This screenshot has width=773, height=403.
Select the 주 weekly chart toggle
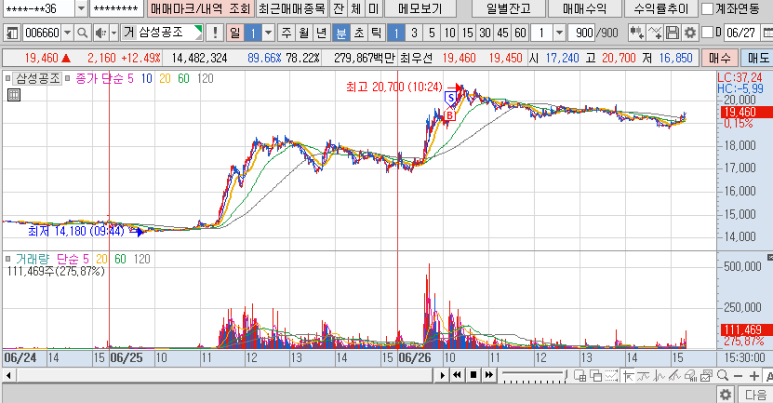pyautogui.click(x=286, y=33)
